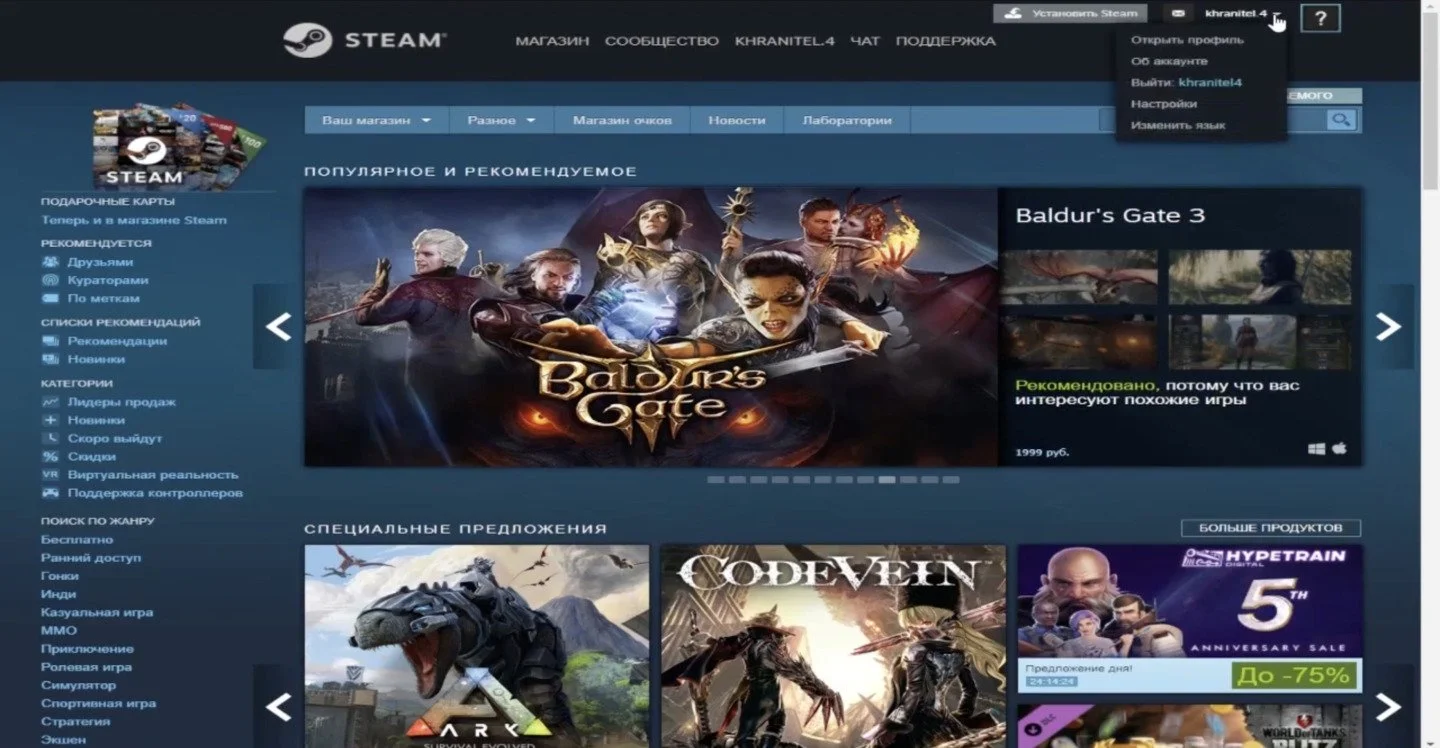Show previous special offers with left arrow
The height and width of the screenshot is (748, 1440).
click(277, 706)
